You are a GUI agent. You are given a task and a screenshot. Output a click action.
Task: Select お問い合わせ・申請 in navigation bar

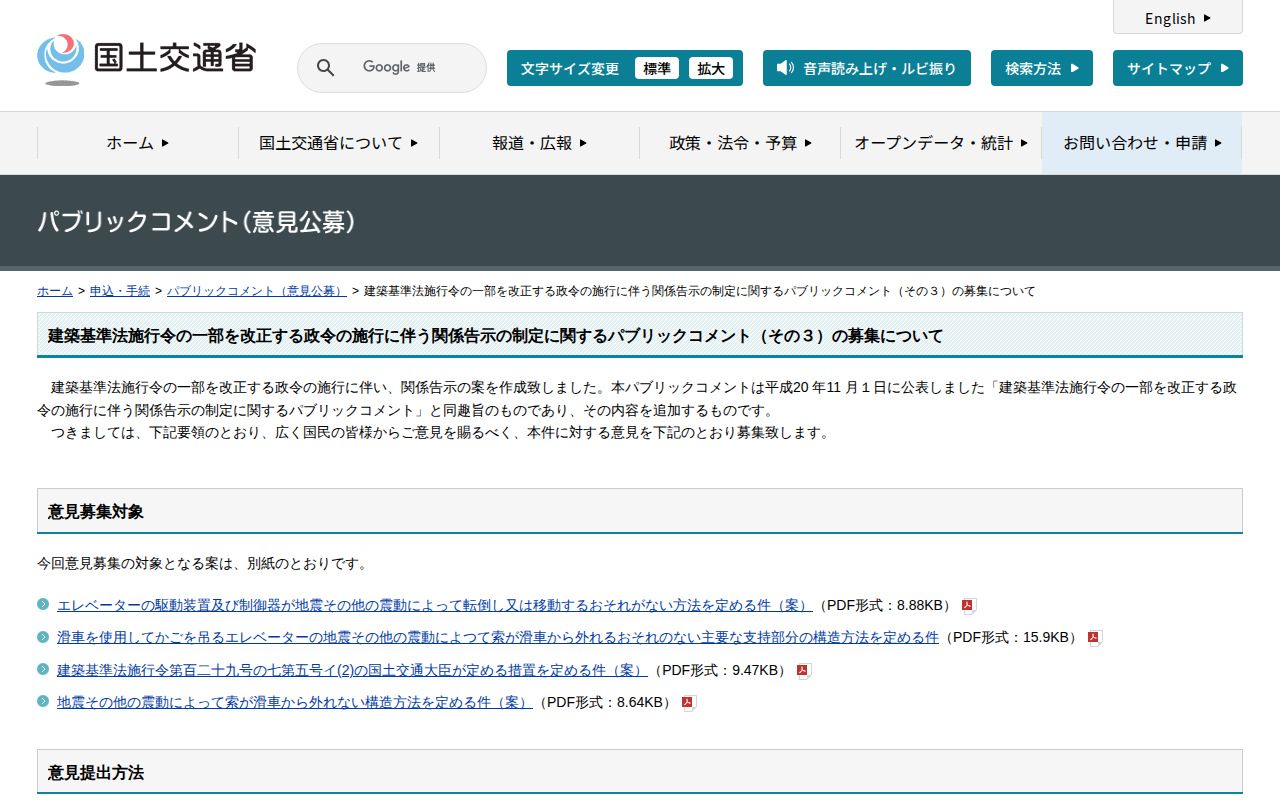(1142, 143)
